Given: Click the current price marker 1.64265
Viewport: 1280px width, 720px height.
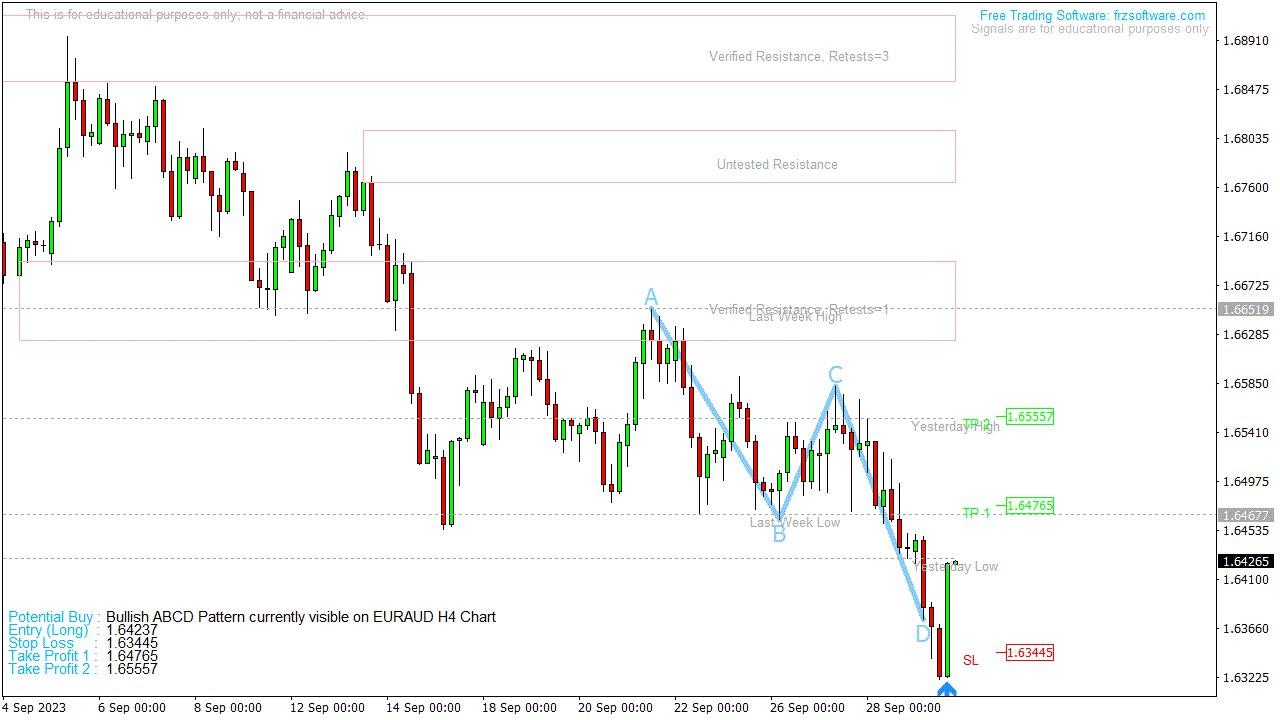Looking at the screenshot, I should coord(1245,561).
